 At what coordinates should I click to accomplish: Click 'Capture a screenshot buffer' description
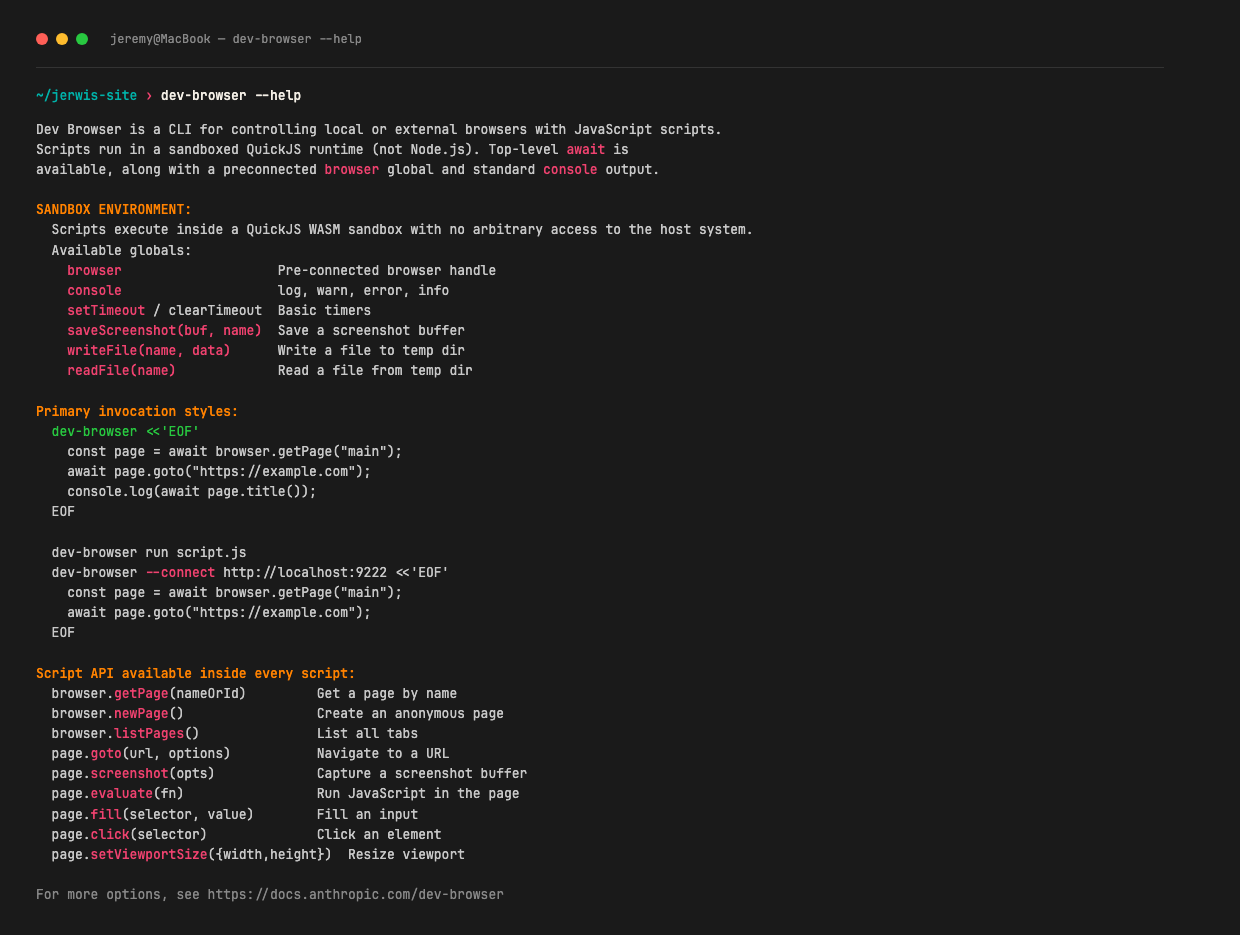(422, 774)
